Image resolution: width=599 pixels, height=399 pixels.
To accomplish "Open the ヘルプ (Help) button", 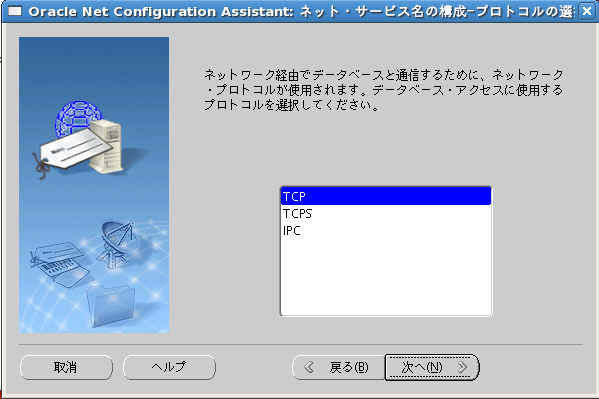I will click(x=169, y=367).
